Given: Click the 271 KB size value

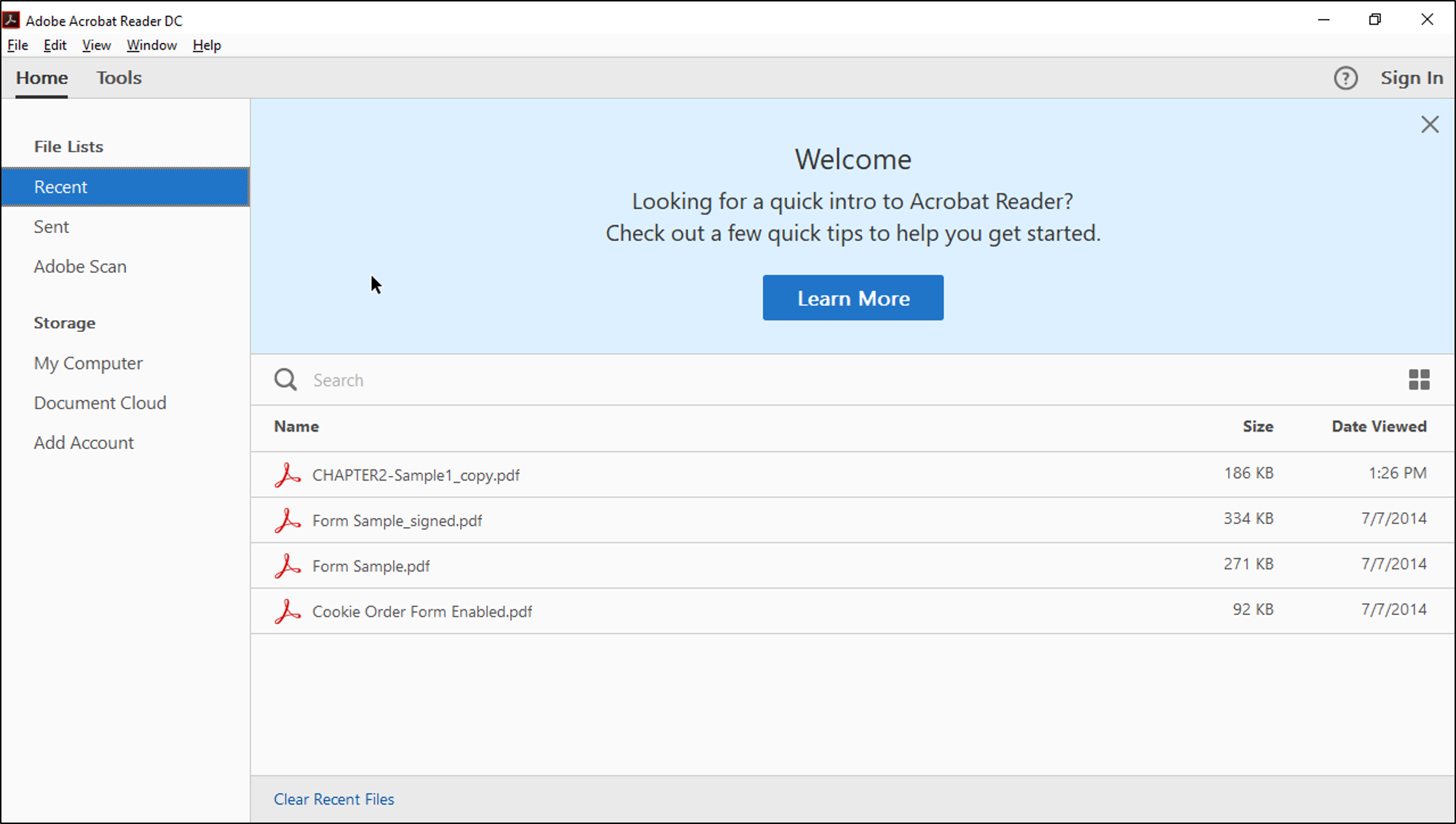Looking at the screenshot, I should (1249, 563).
